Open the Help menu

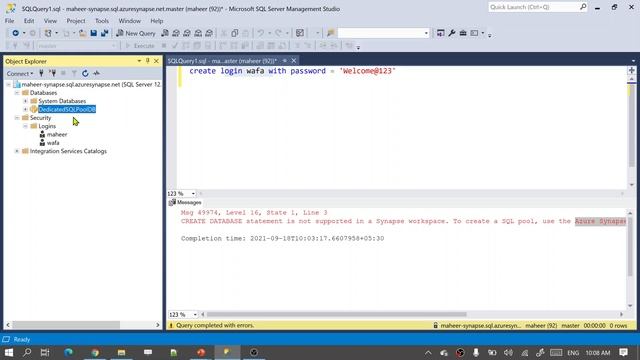coord(157,21)
